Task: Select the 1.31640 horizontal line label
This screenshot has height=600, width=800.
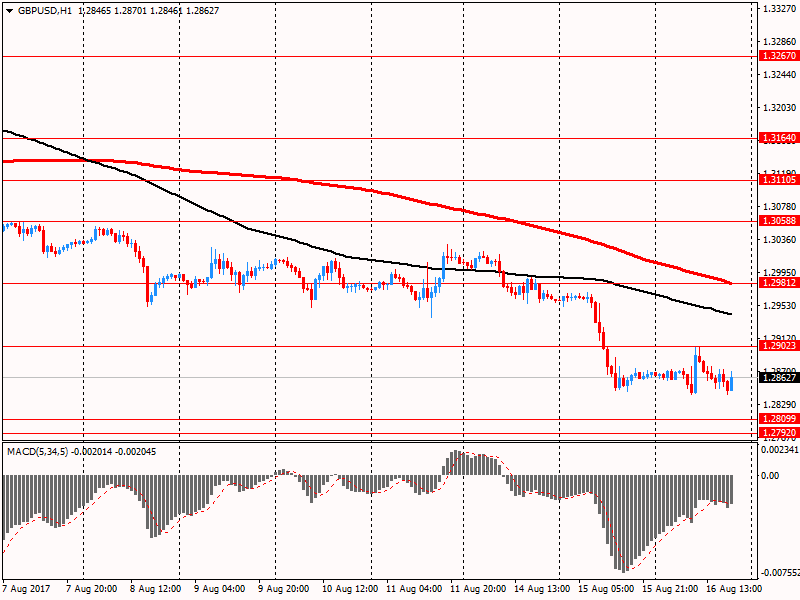Action: tap(778, 138)
